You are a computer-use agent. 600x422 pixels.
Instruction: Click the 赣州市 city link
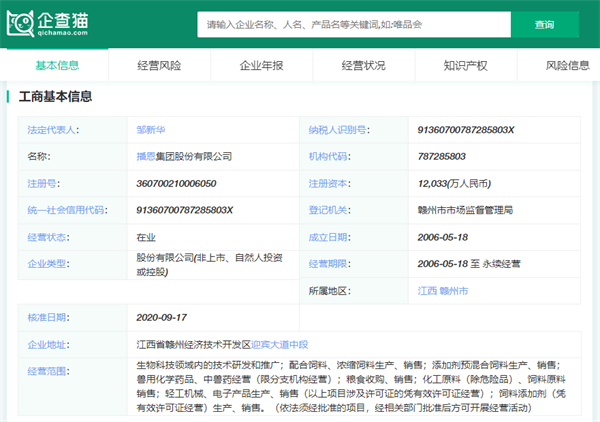coord(454,291)
